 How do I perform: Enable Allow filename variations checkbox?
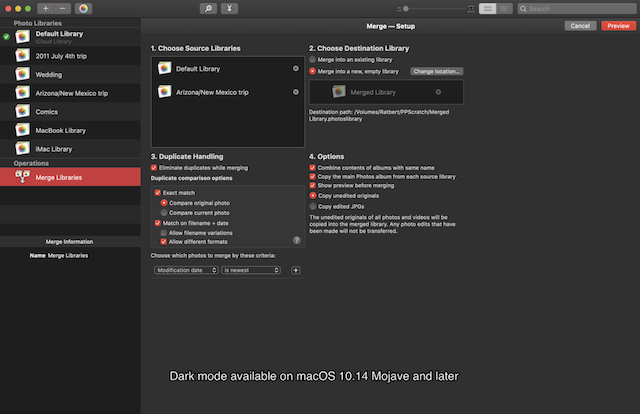(x=164, y=231)
